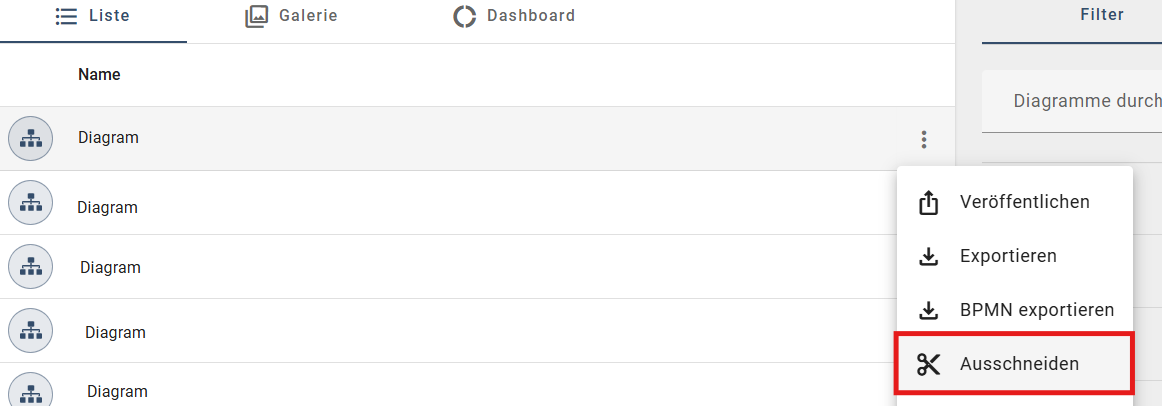Click the diagram icon in the first row
This screenshot has height=406, width=1162.
tap(31, 138)
